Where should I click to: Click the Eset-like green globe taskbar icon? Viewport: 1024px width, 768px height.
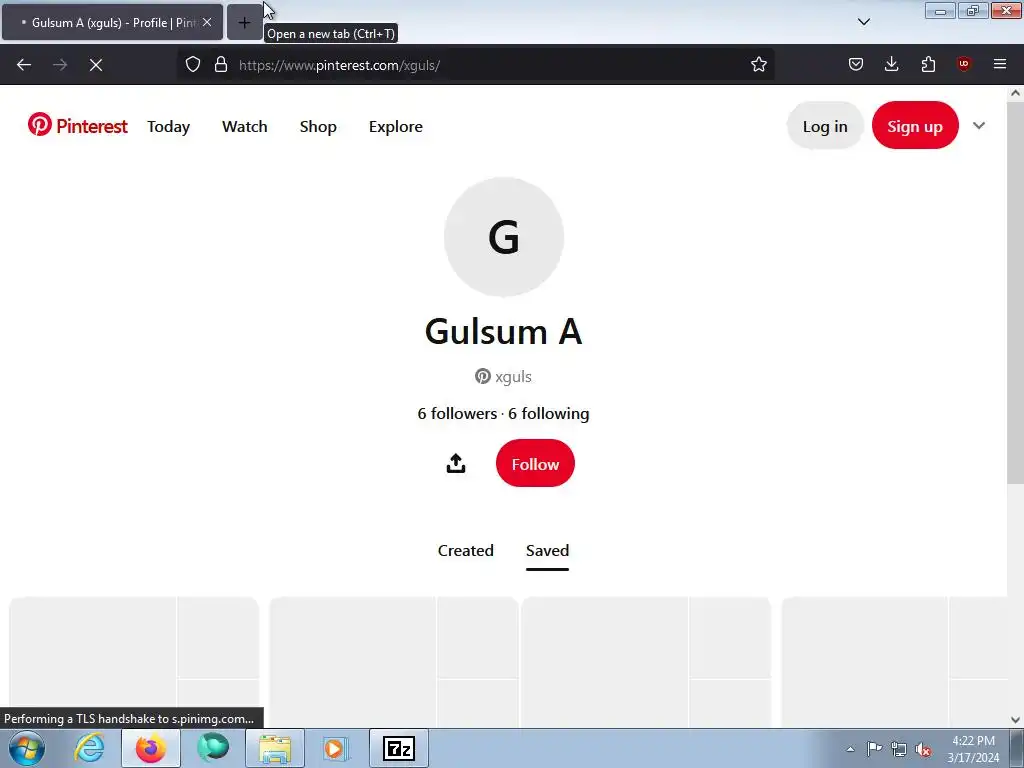click(213, 748)
